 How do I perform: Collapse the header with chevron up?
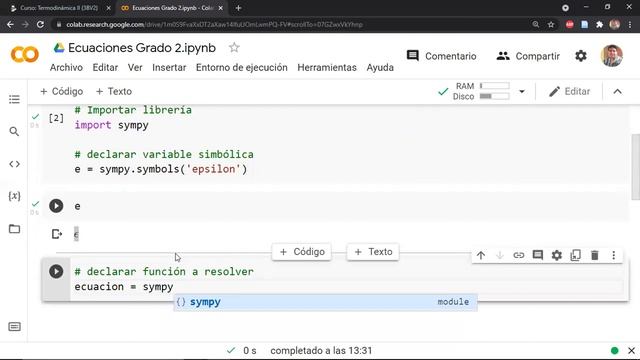618,91
